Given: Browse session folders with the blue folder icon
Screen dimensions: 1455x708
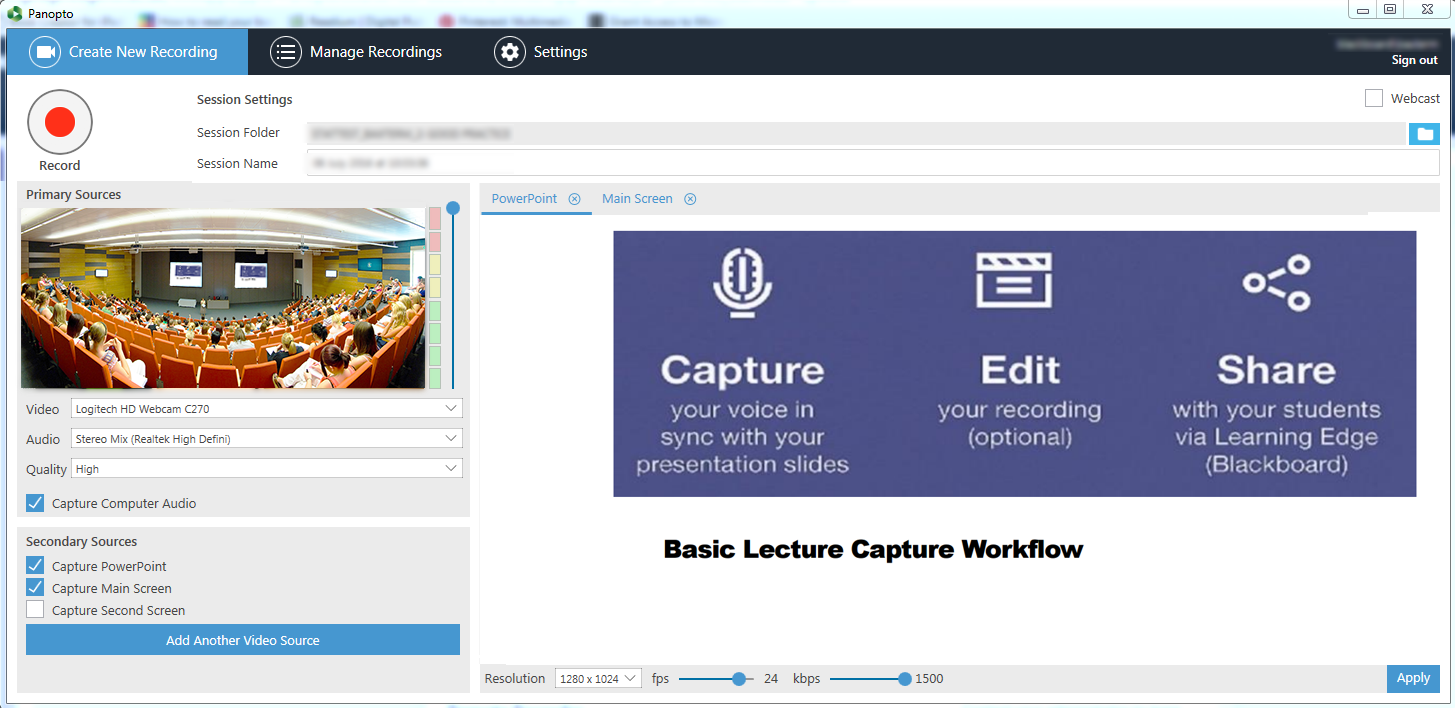Looking at the screenshot, I should click(1424, 134).
